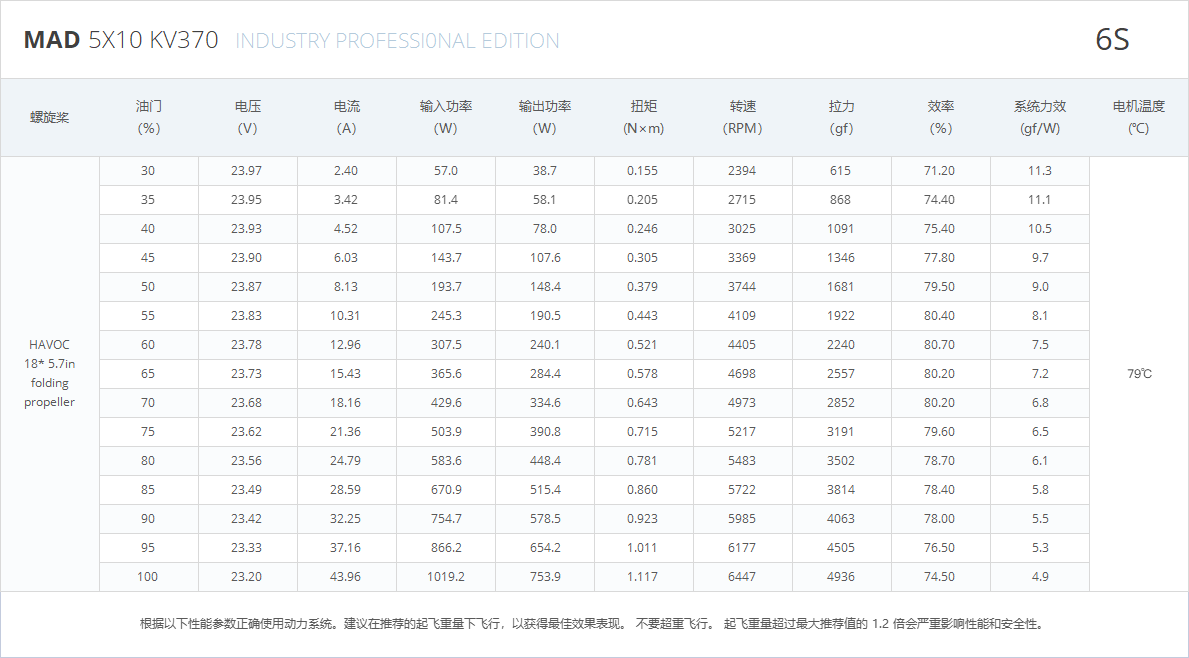Select thrust cell 3191

[840, 431]
